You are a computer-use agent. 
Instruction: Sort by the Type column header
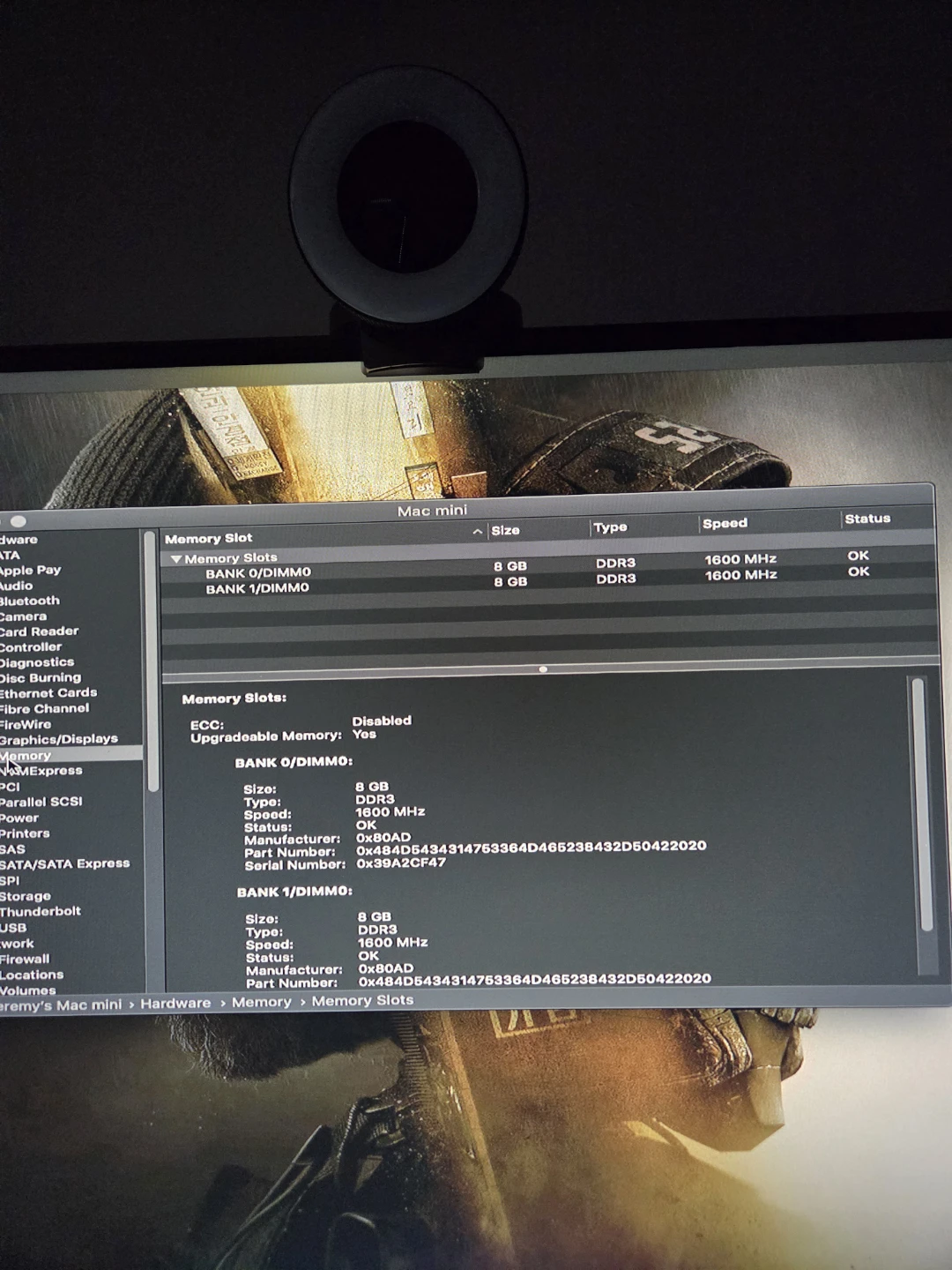[x=610, y=527]
